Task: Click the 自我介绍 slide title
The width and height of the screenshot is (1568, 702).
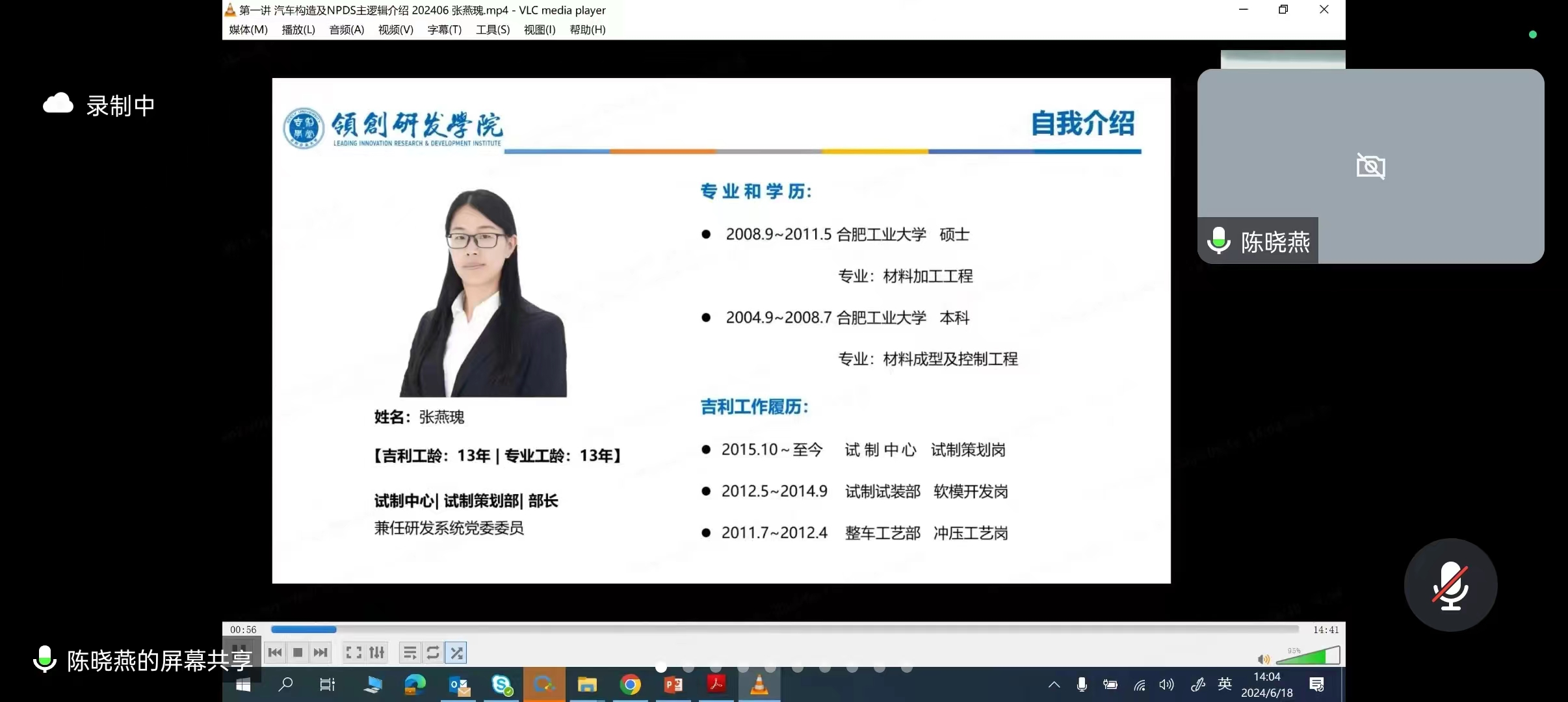Action: pyautogui.click(x=1083, y=123)
